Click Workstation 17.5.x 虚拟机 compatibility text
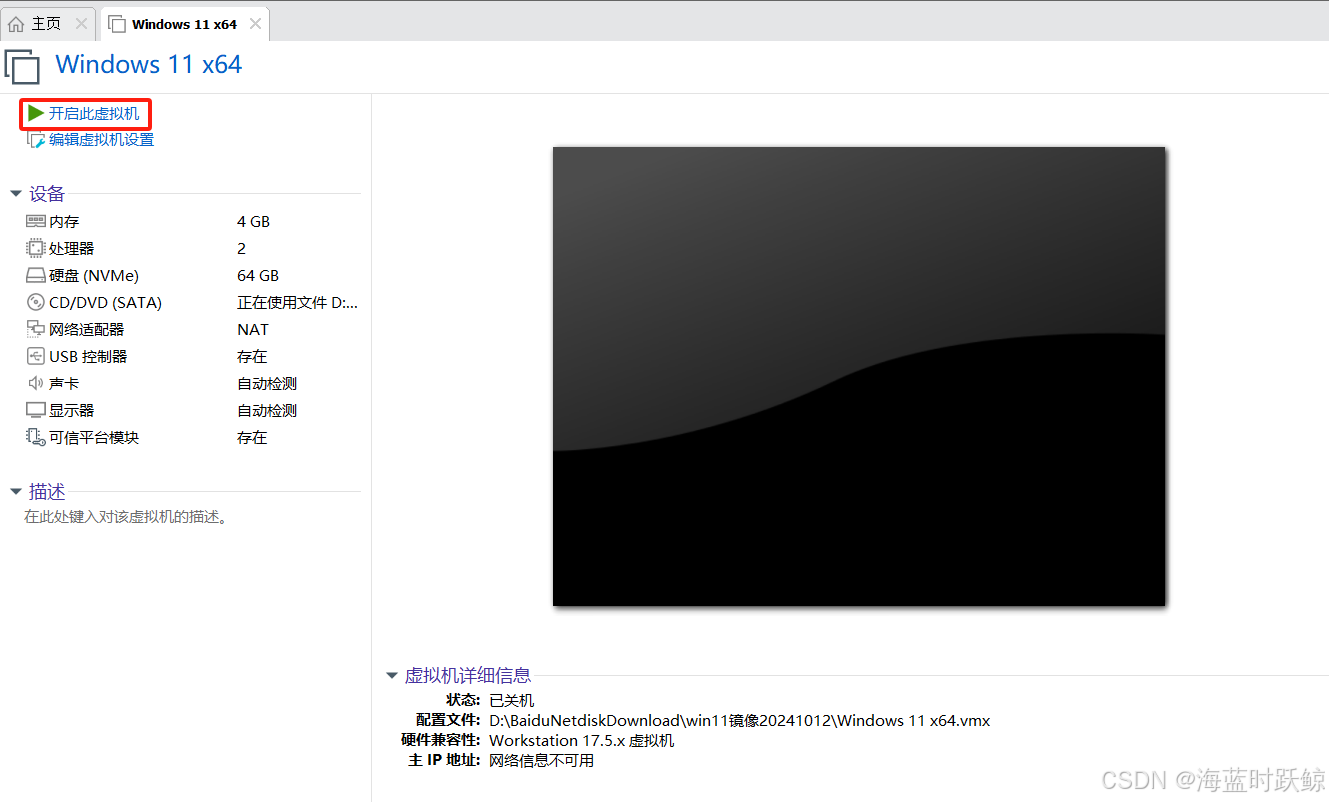The height and width of the screenshot is (802, 1329). click(582, 740)
